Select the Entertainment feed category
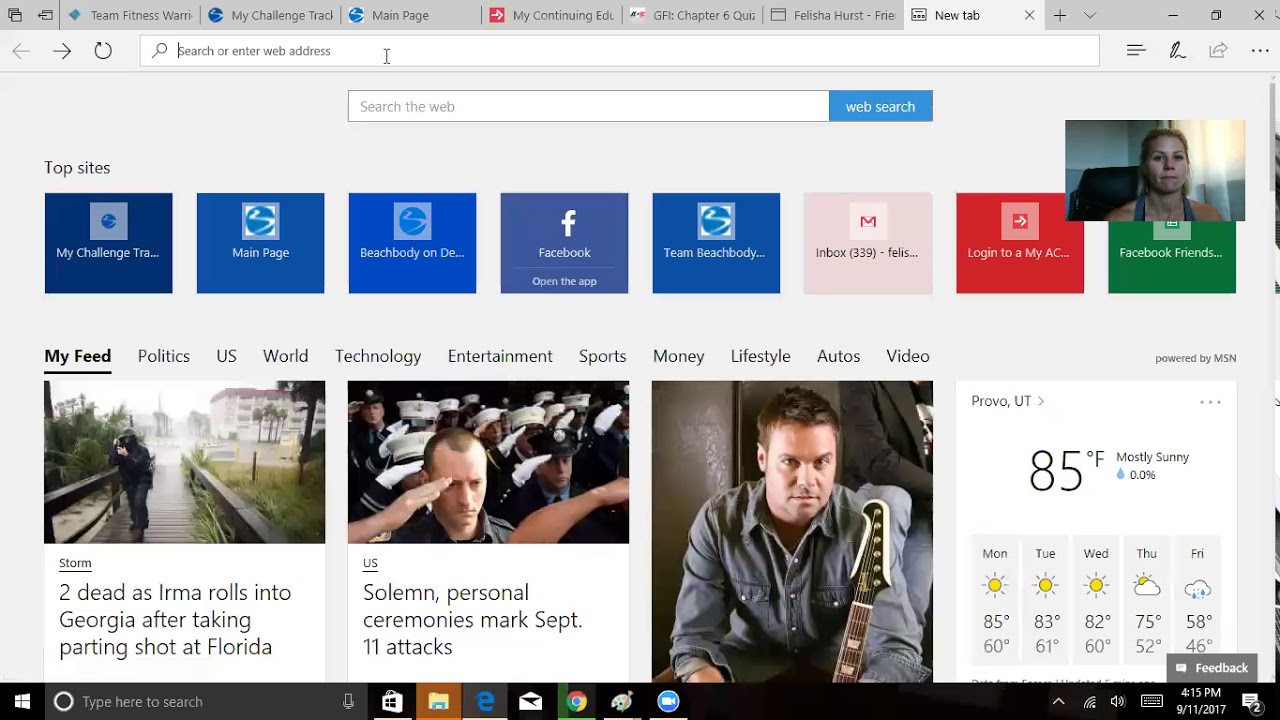This screenshot has width=1280, height=720. (500, 356)
